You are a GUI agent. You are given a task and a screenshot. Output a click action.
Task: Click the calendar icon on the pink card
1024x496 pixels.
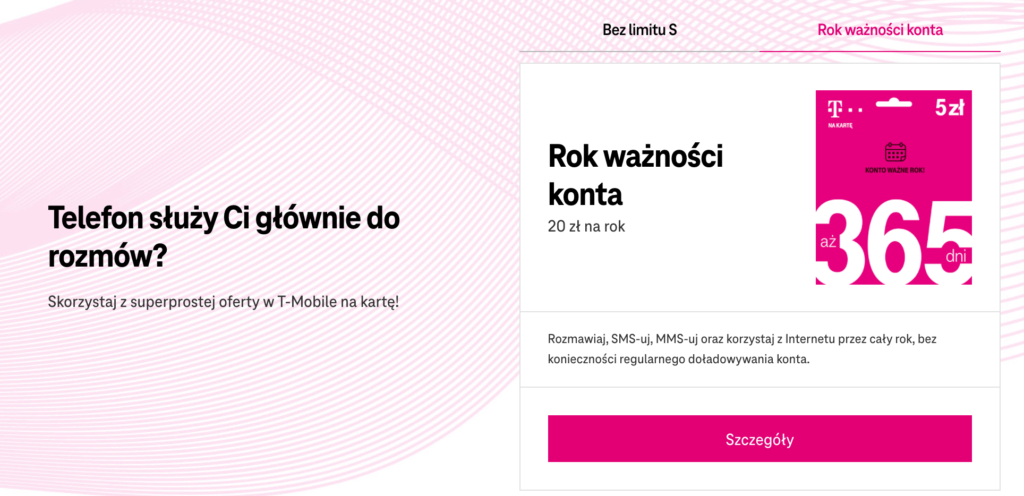coord(894,152)
